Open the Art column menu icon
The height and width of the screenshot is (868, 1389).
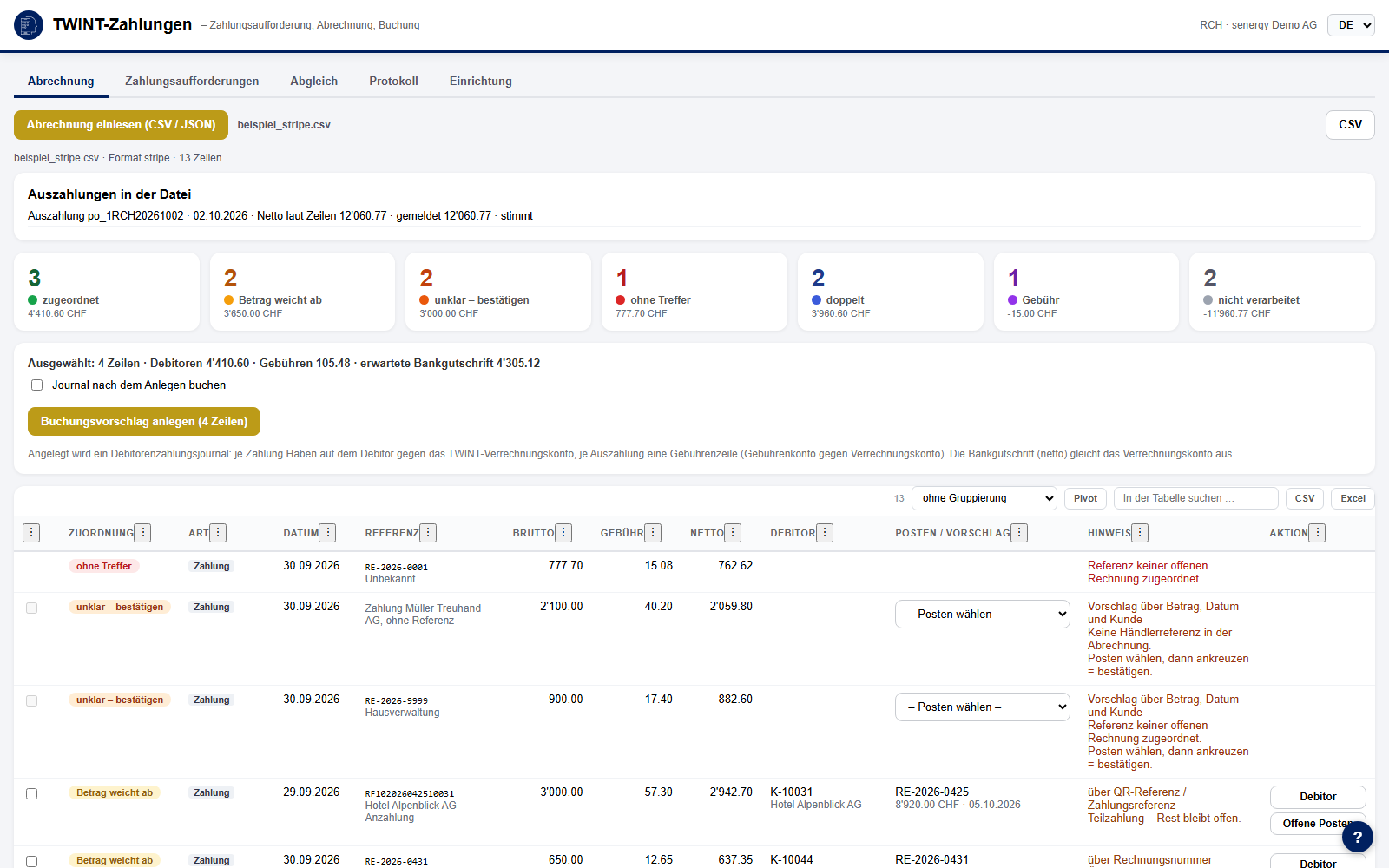(218, 533)
